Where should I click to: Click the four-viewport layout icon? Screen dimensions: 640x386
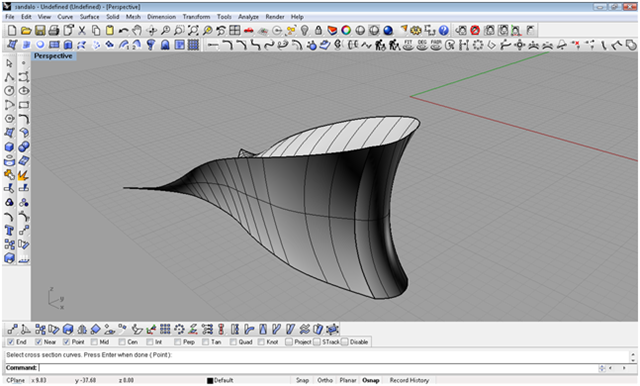[235, 31]
